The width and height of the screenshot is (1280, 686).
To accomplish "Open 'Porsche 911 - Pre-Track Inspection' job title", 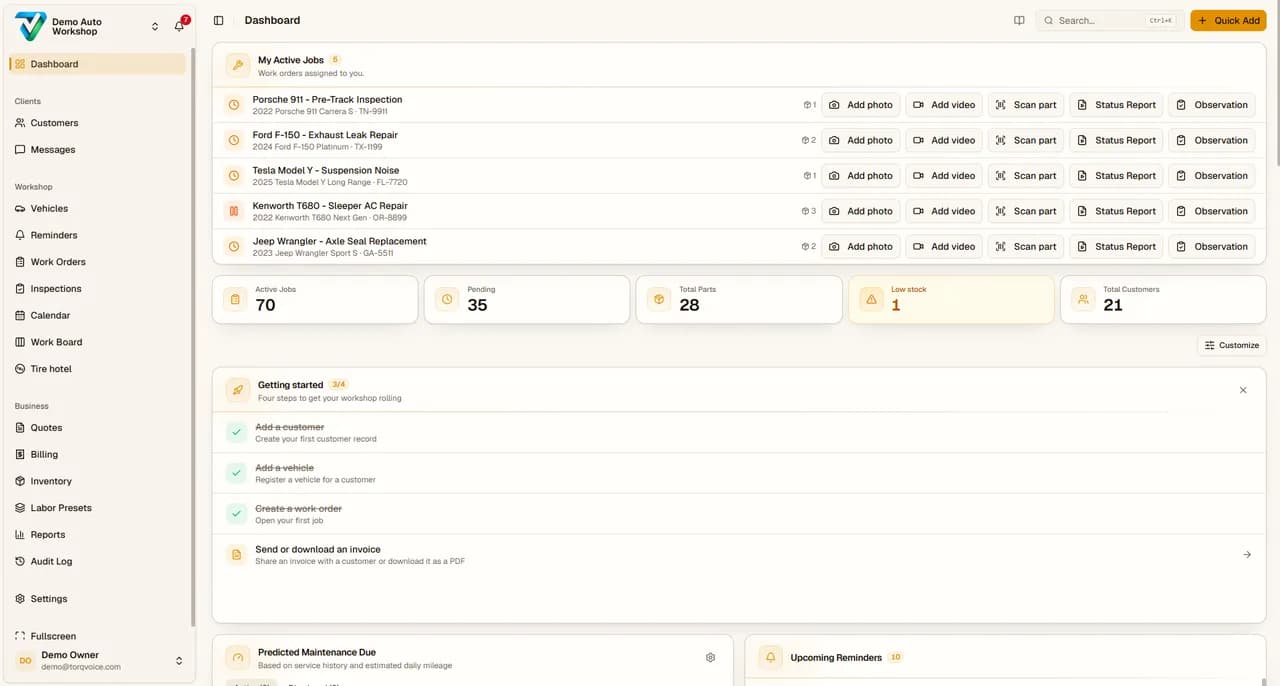I will (x=327, y=100).
